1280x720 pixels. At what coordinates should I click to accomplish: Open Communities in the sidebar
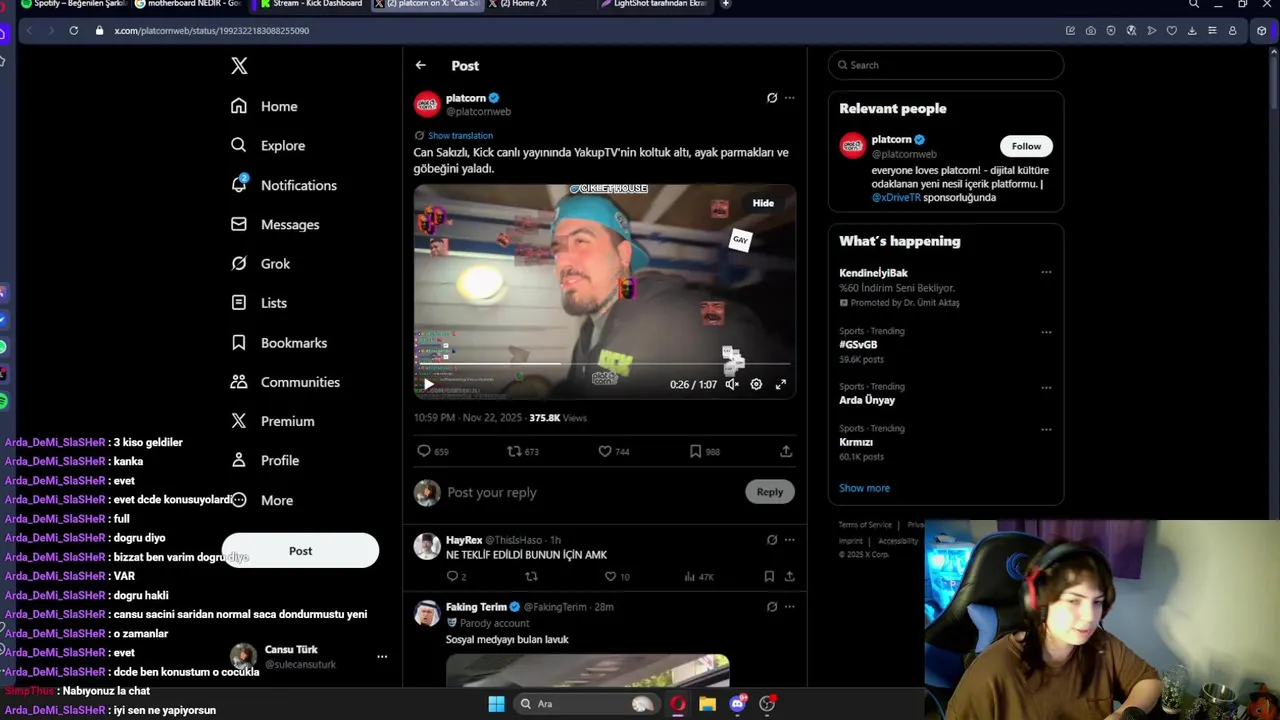click(285, 382)
